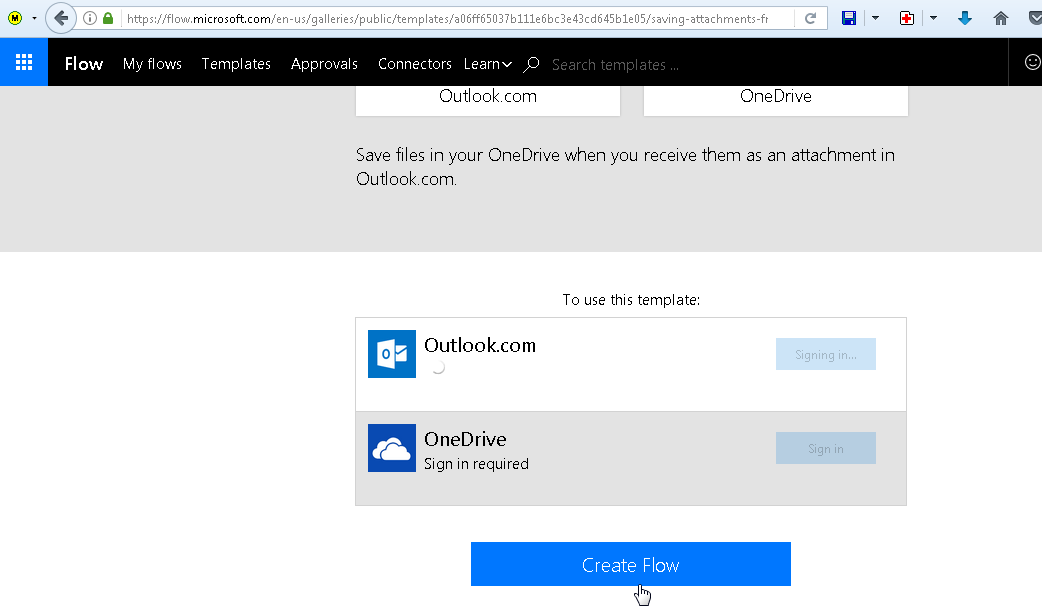Viewport: 1042px width, 614px height.
Task: Click the browser back arrow button
Action: (x=61, y=18)
